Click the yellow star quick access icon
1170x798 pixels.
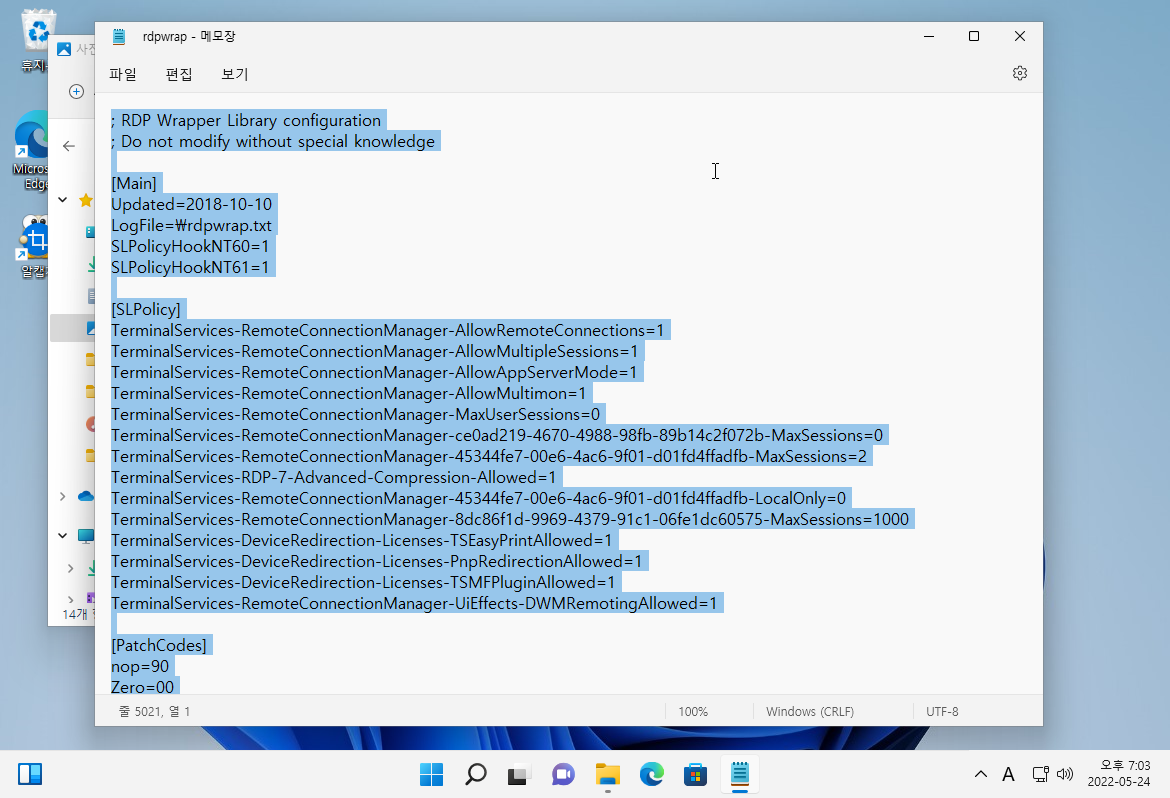86,199
